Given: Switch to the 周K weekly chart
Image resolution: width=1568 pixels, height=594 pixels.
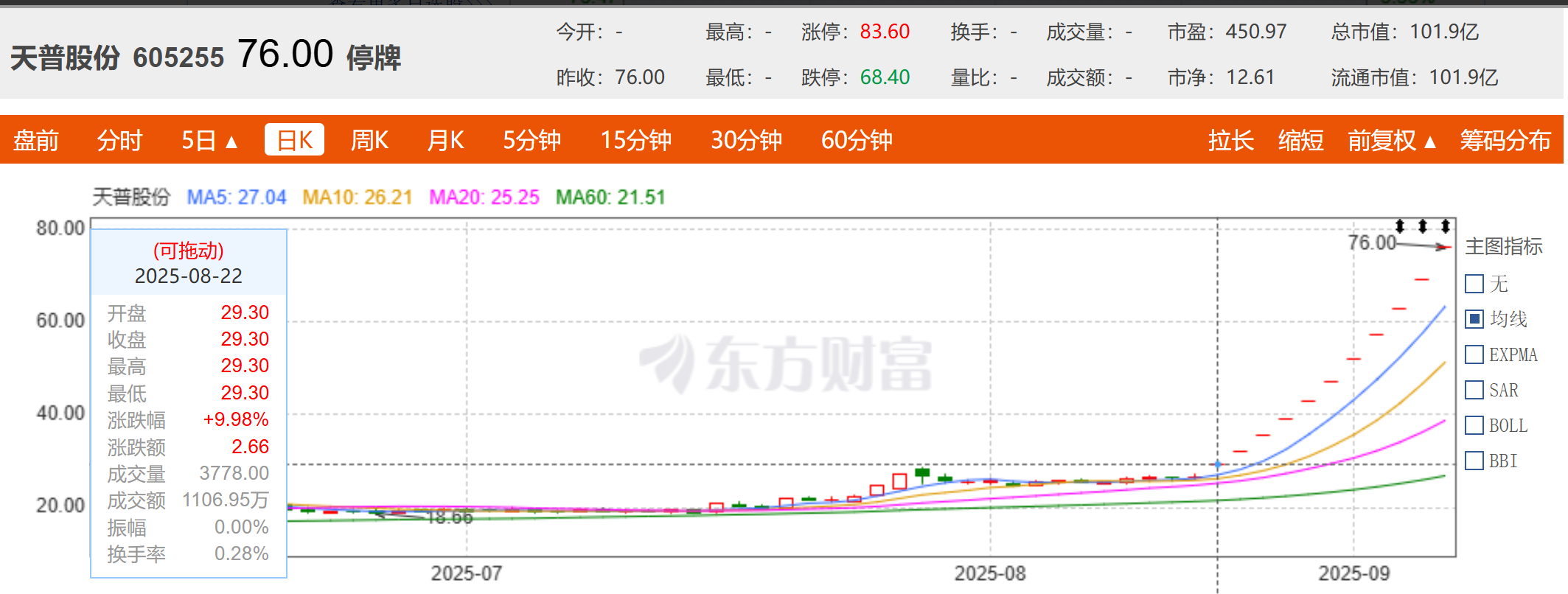Looking at the screenshot, I should click(x=369, y=139).
